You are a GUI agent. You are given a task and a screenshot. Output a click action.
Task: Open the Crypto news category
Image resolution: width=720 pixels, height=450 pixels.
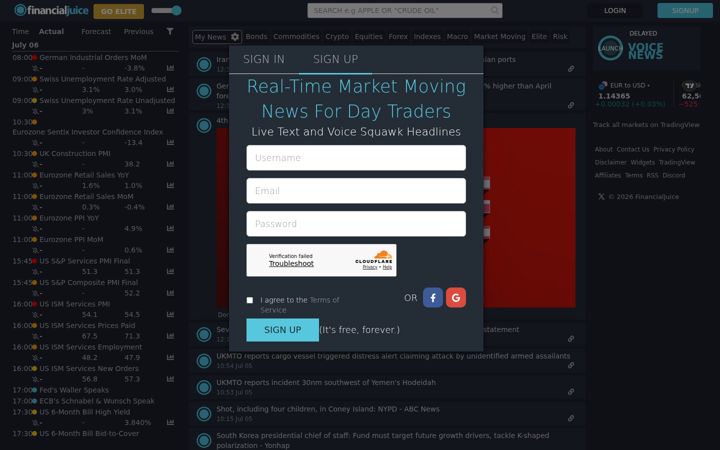[x=337, y=37]
